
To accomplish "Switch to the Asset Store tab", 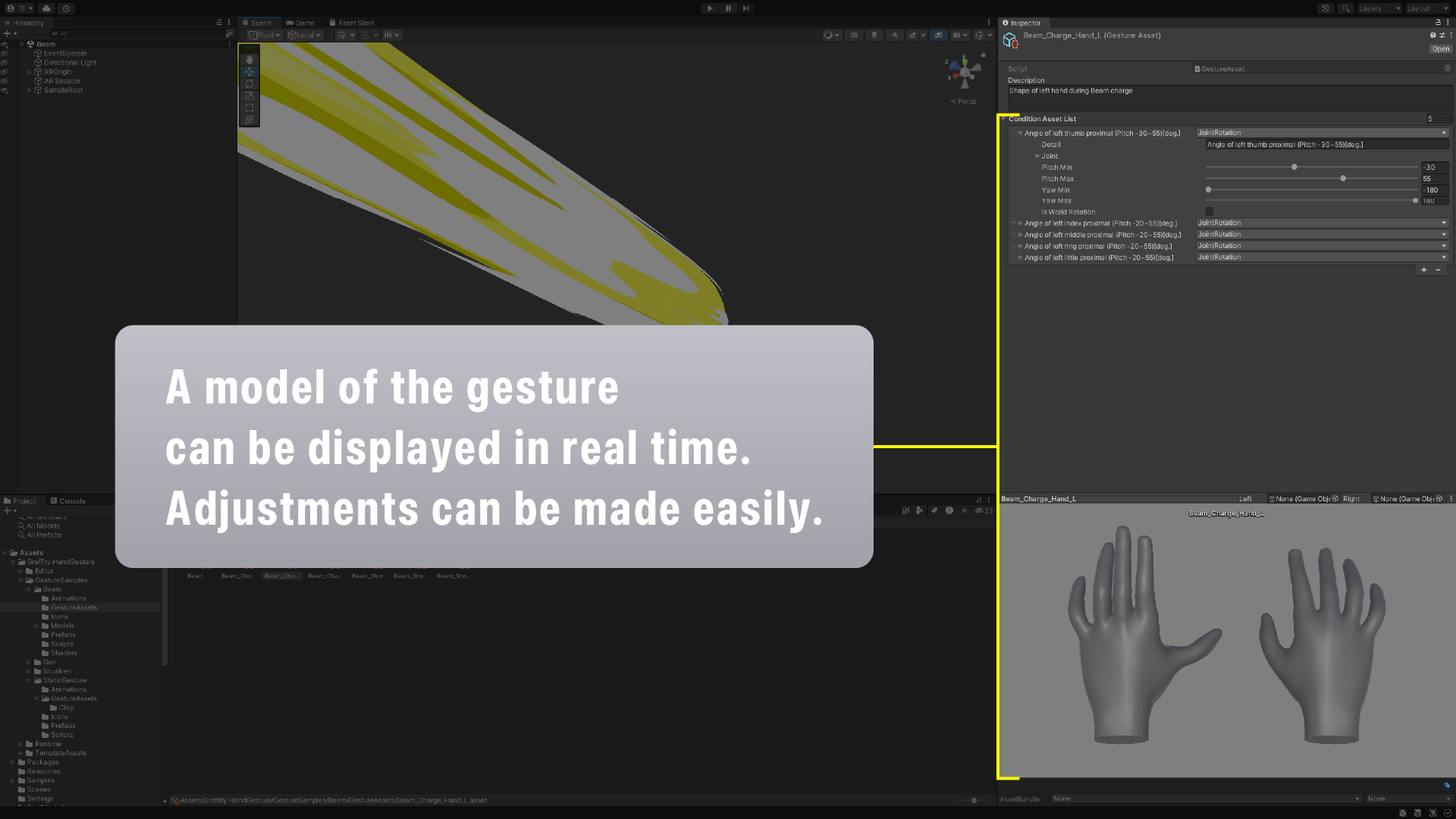I will click(352, 23).
